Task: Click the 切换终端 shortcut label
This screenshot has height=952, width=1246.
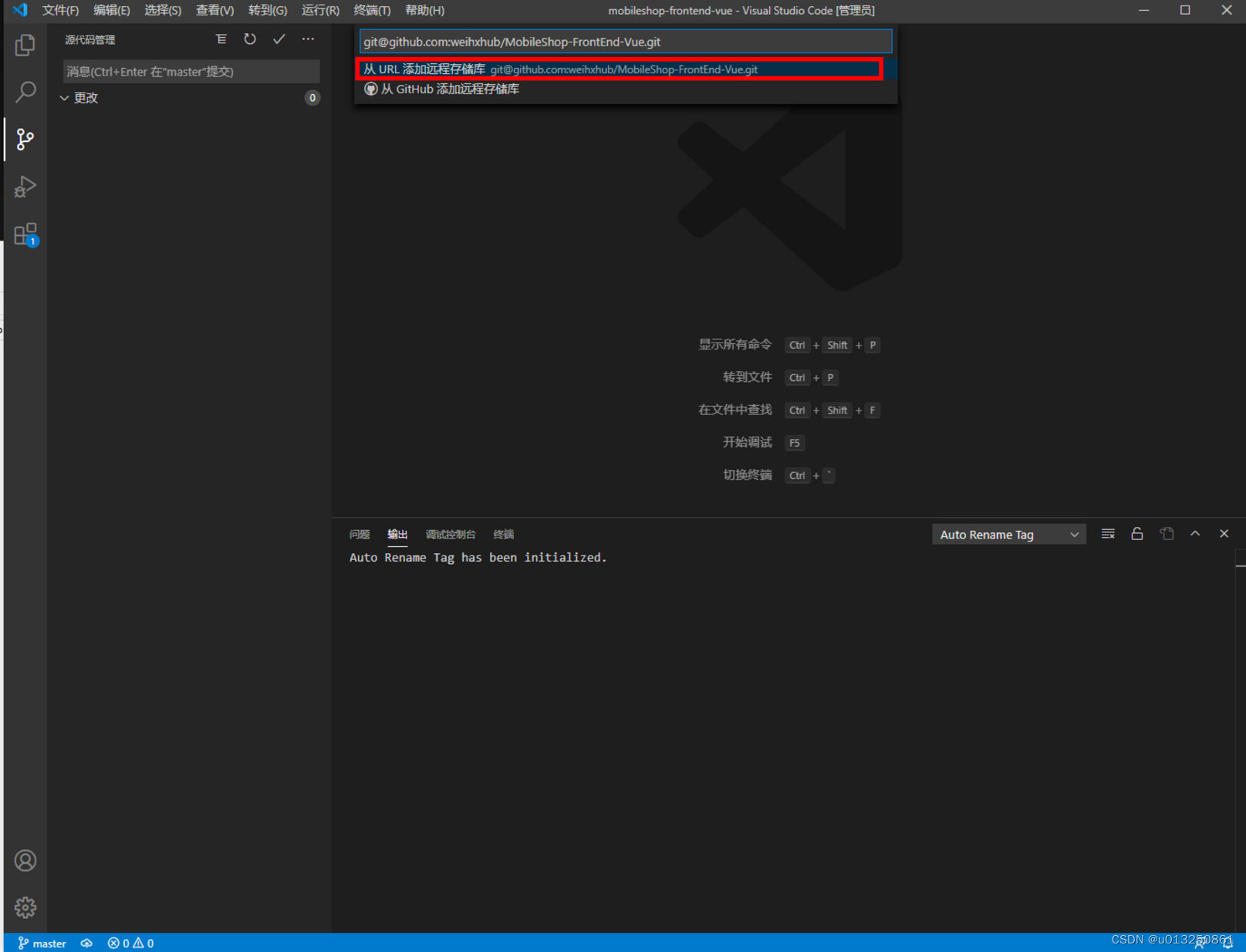Action: [x=748, y=475]
